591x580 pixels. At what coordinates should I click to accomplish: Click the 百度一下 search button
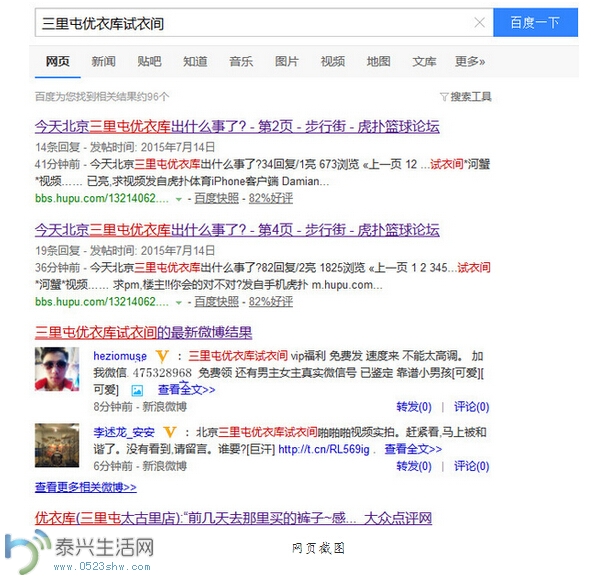535,23
